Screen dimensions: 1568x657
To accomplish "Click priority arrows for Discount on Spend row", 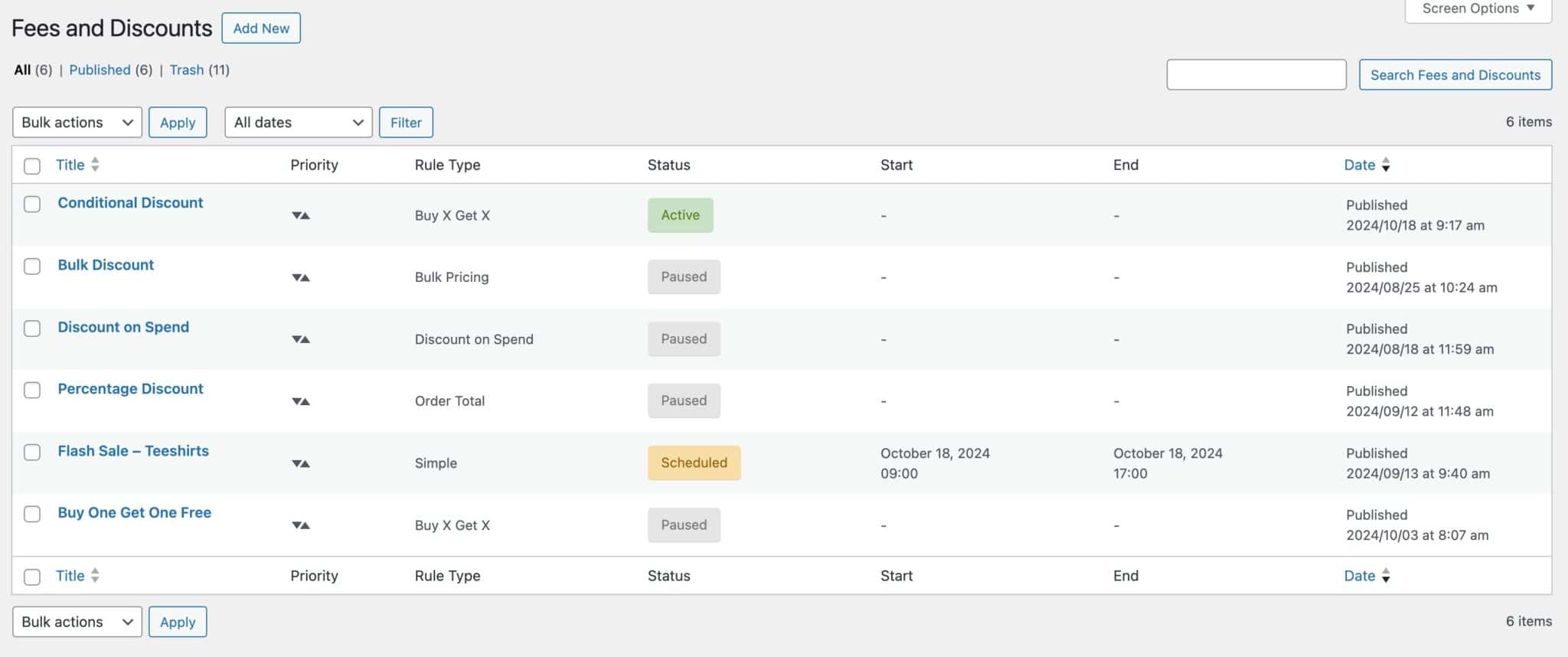I will (x=301, y=339).
